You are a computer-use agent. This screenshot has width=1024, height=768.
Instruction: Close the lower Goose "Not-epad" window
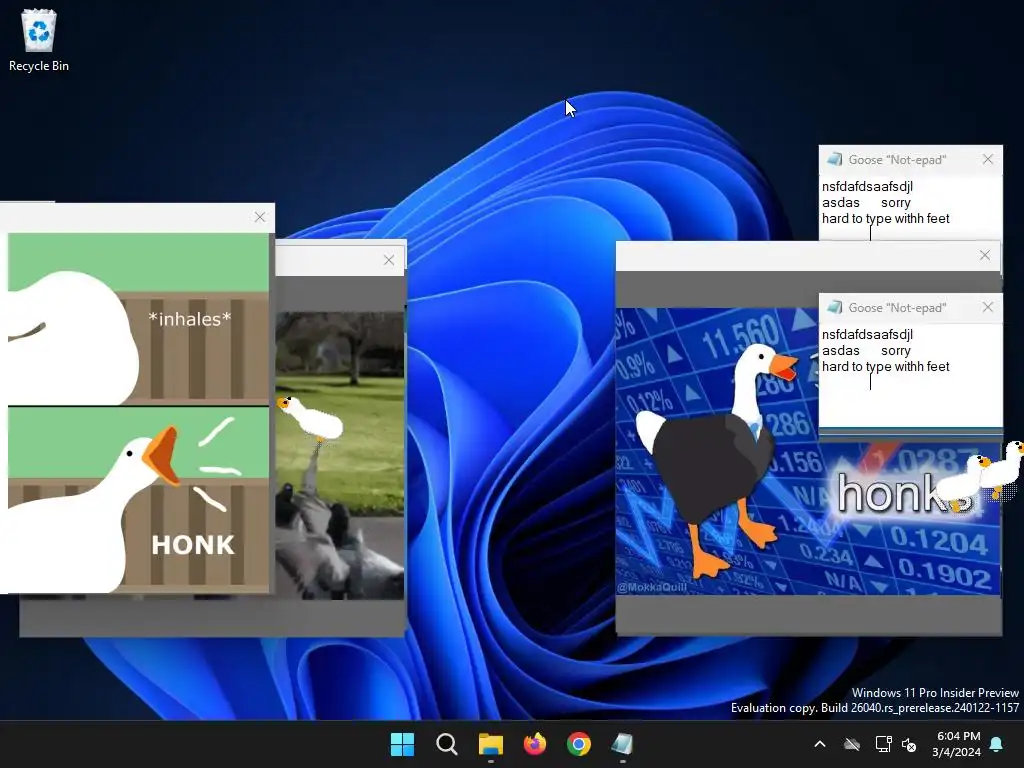(987, 307)
